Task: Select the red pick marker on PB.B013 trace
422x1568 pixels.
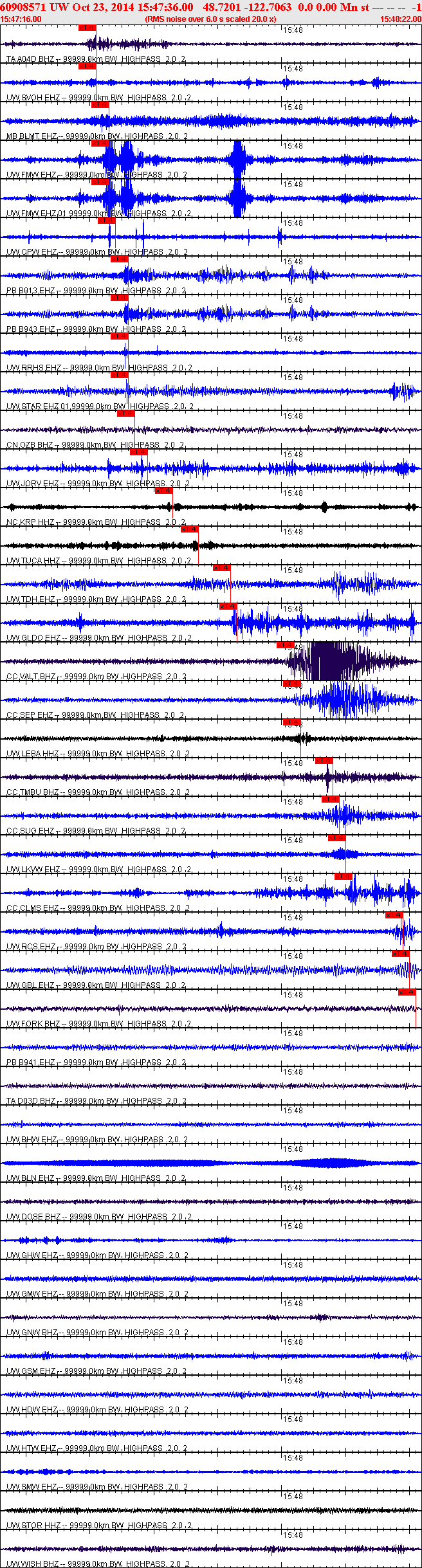Action: pyautogui.click(x=119, y=259)
